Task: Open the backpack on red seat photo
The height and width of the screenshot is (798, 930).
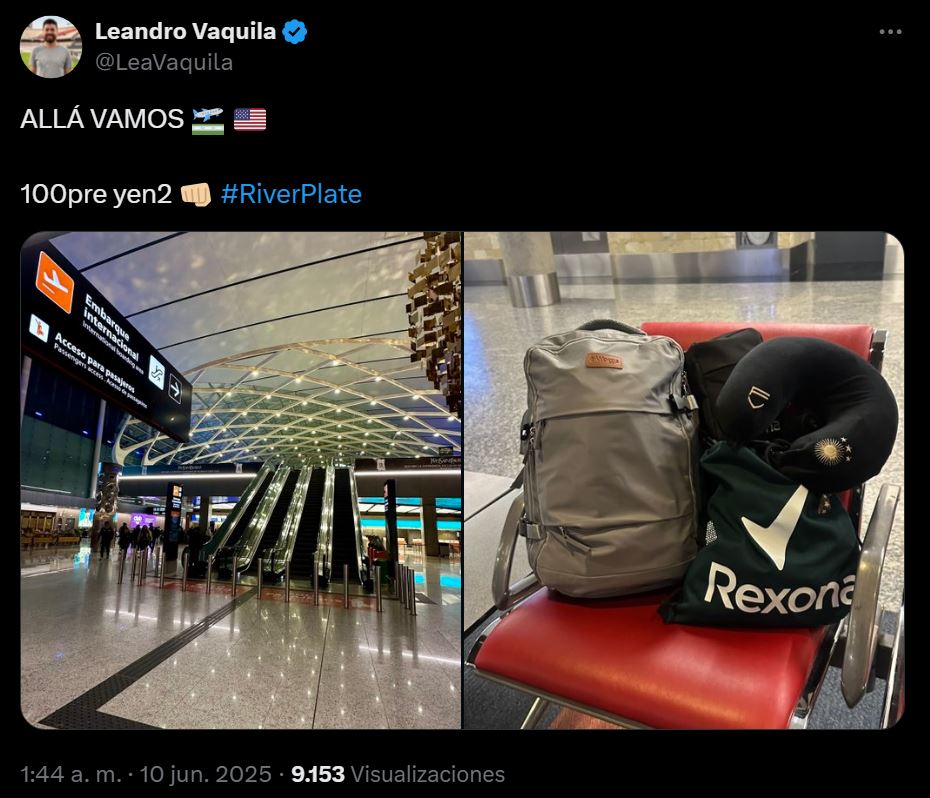Action: pyautogui.click(x=683, y=480)
